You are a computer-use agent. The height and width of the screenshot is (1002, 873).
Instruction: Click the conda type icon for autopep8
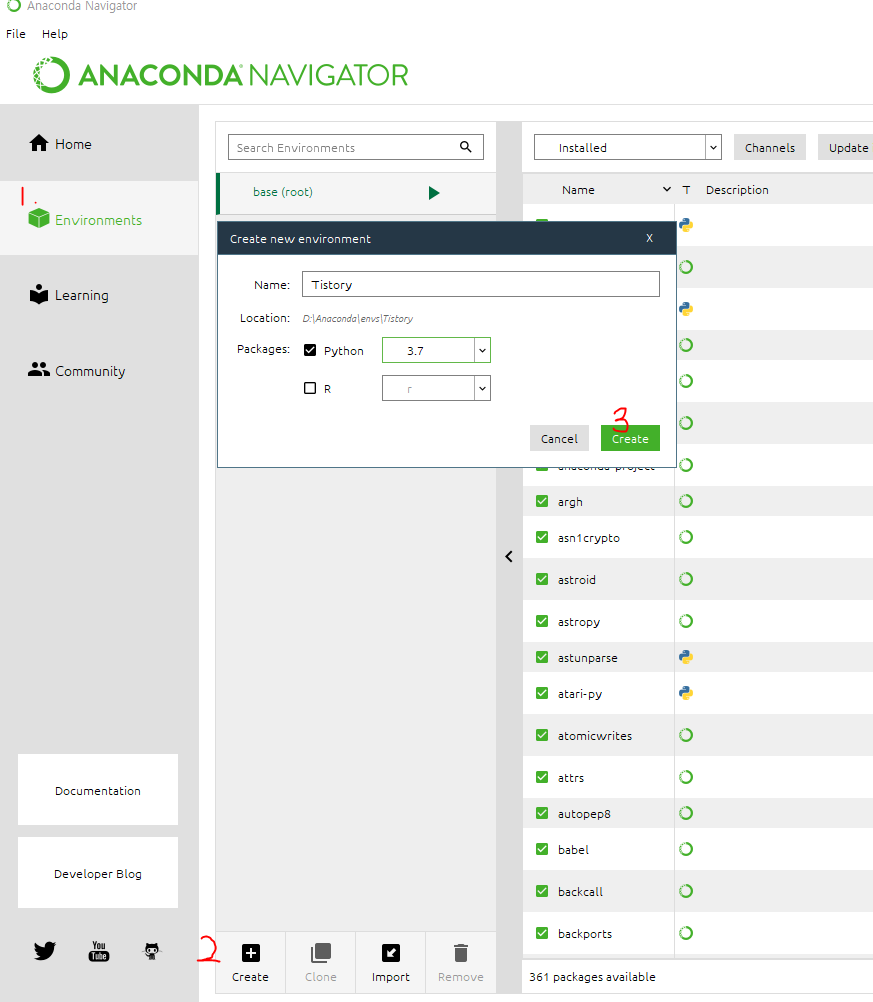[x=686, y=813]
